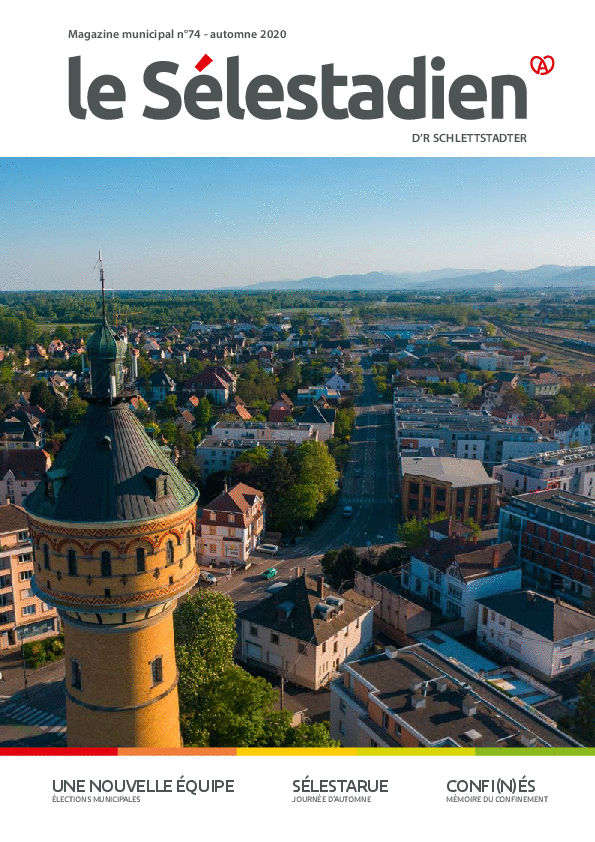Open the "SÉLESTARUE" headline

click(x=340, y=786)
